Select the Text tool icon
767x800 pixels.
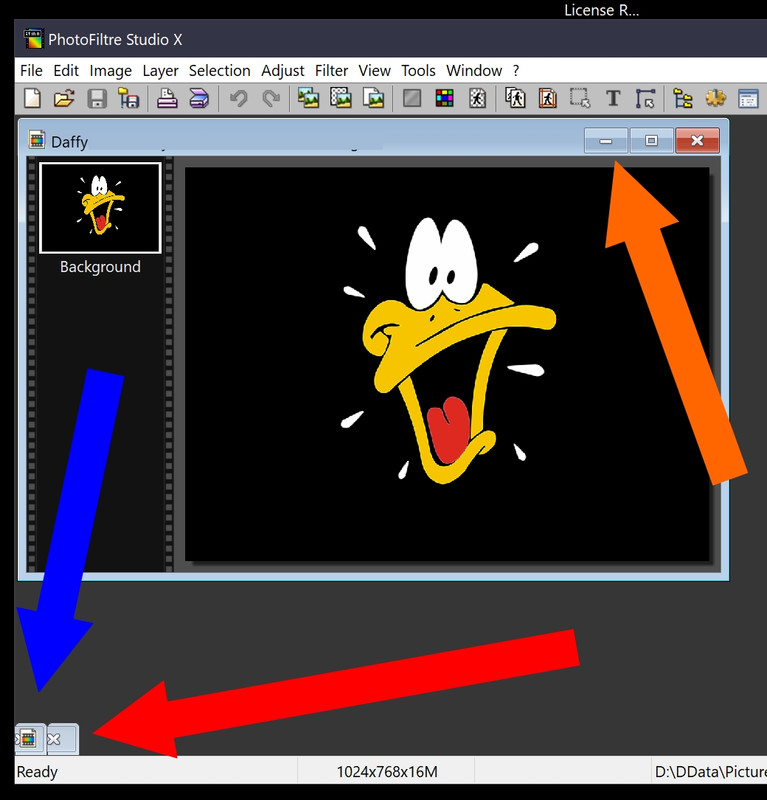click(613, 98)
